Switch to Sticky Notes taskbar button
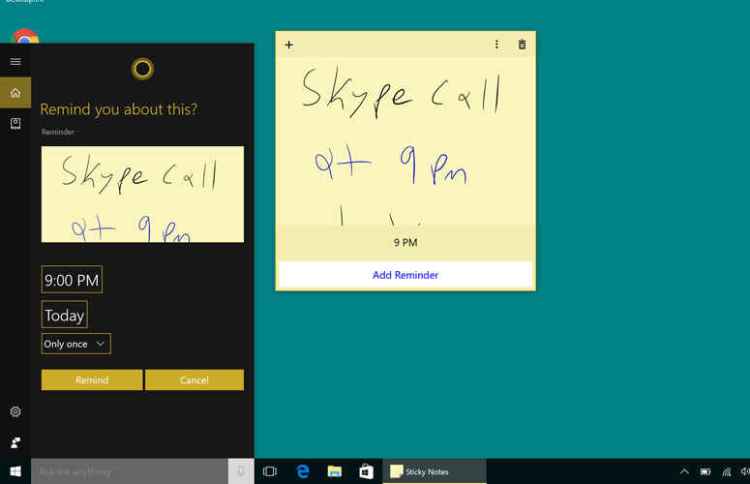Screen dimensions: 750x484 pyautogui.click(x=434, y=472)
